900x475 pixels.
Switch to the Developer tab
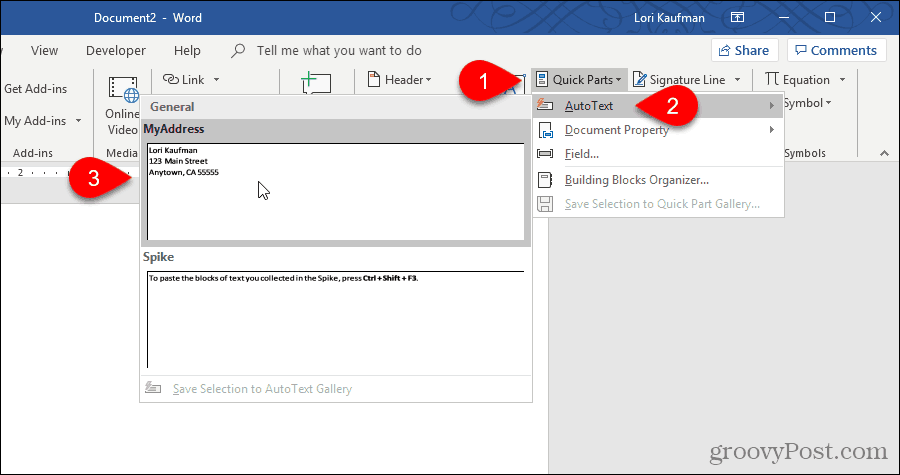[x=116, y=50]
